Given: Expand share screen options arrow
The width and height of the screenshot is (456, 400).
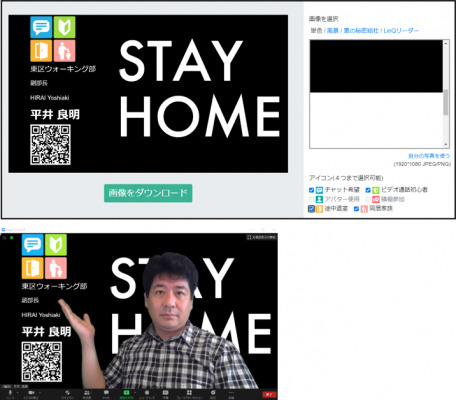Looking at the screenshot, I should pos(135,392).
